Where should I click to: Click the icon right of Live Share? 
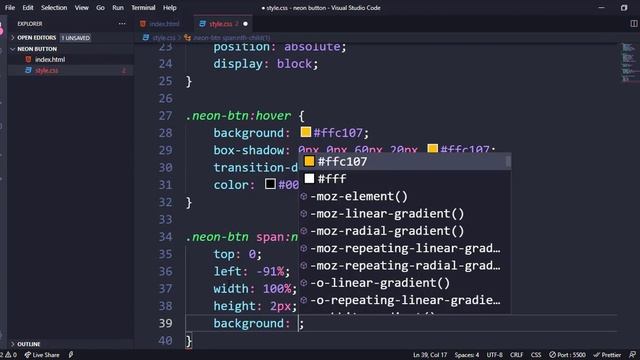71,355
